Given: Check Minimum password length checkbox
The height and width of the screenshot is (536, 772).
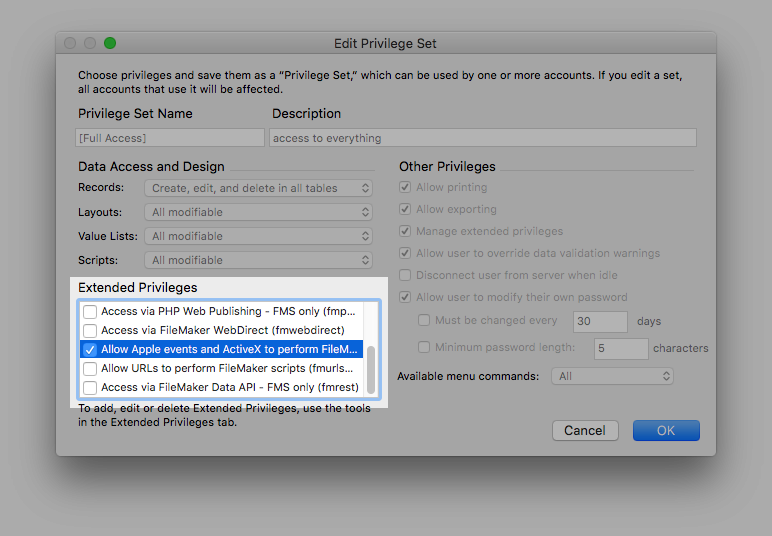Looking at the screenshot, I should [424, 347].
